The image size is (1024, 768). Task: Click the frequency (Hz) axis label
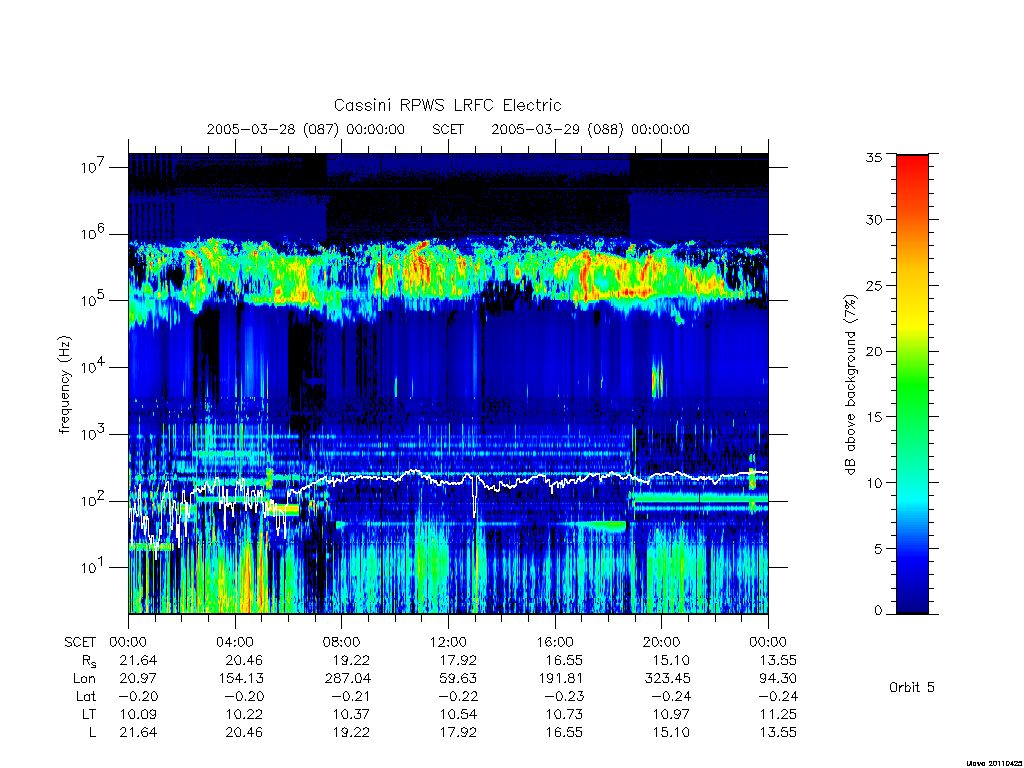pyautogui.click(x=65, y=385)
